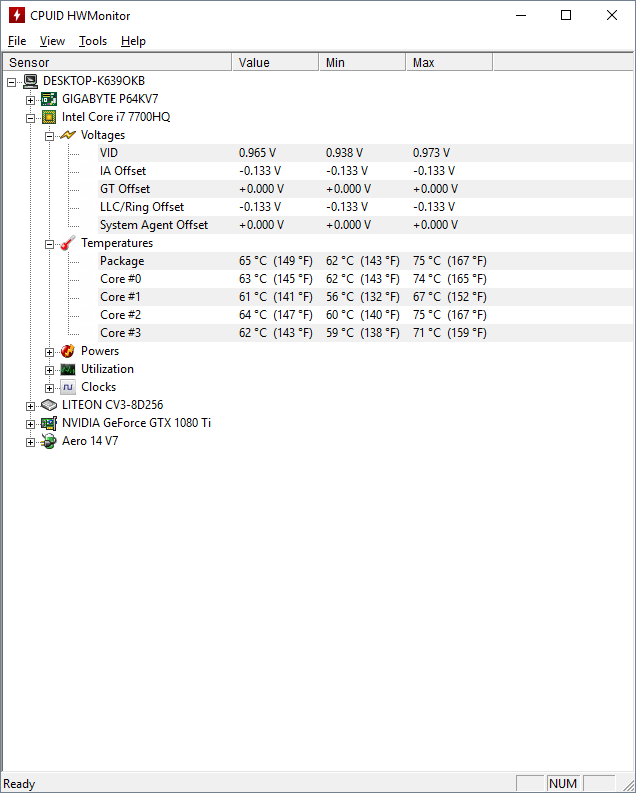636x793 pixels.
Task: Click the Temperatures thermometer icon
Action: click(68, 243)
